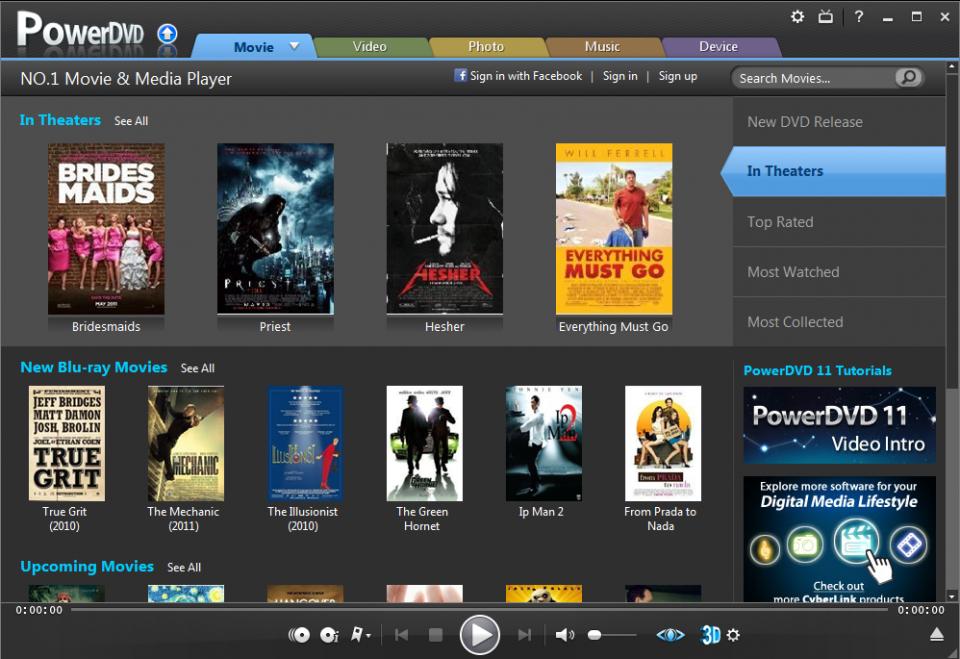Screen dimensions: 960x659
Task: Open the bookmark dropdown arrow
Action: click(368, 636)
